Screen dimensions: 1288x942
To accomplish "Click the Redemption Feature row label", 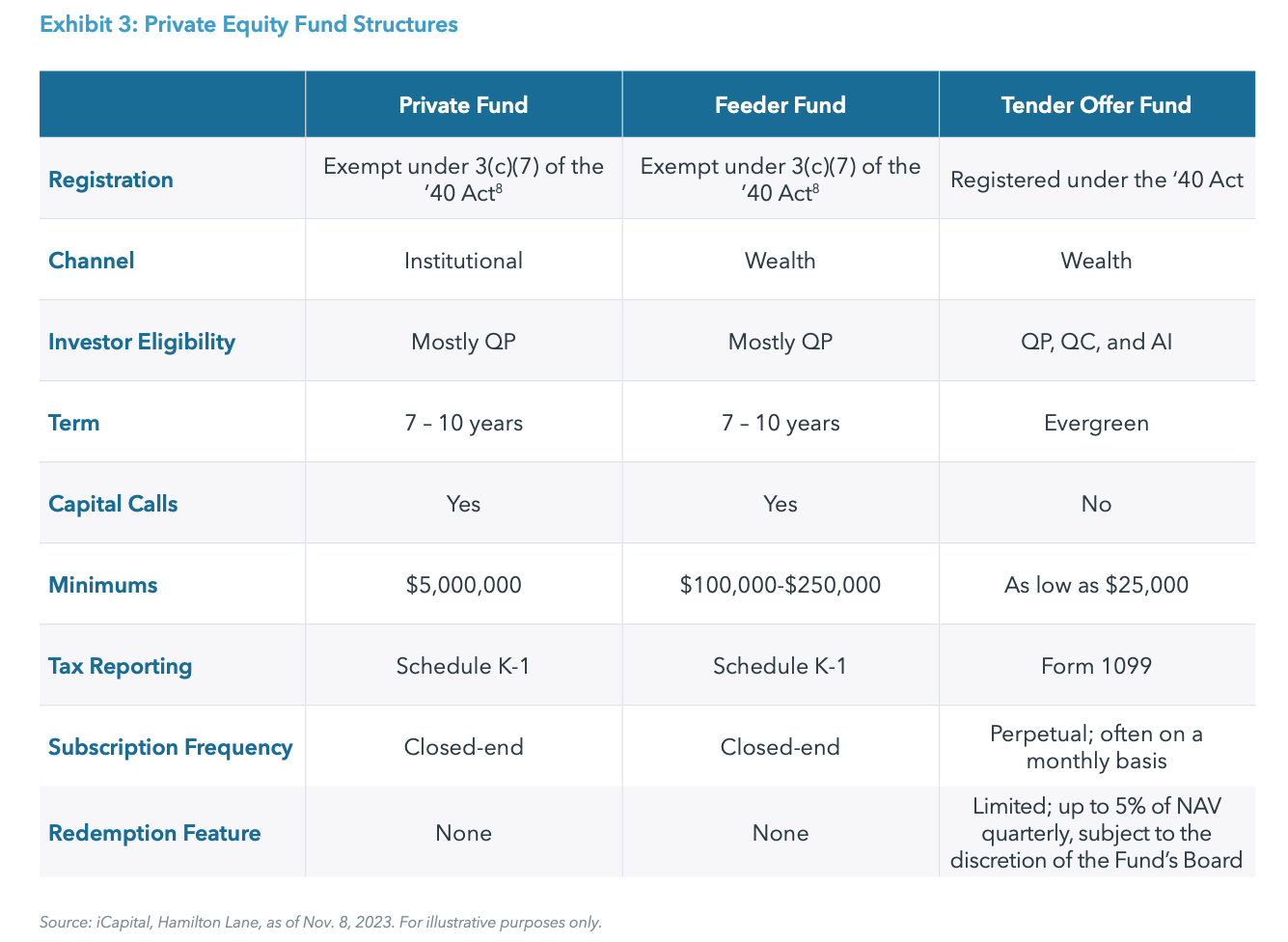I will [154, 833].
